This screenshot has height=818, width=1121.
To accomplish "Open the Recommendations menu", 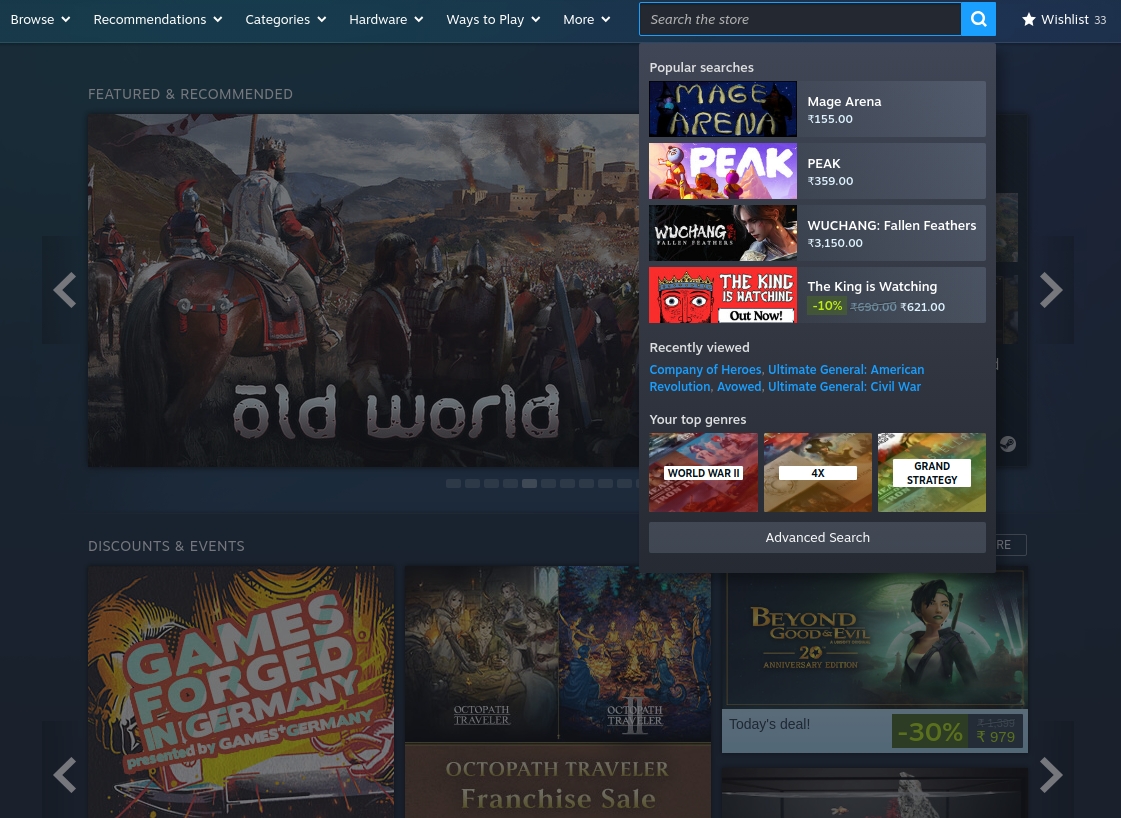I will click(157, 19).
